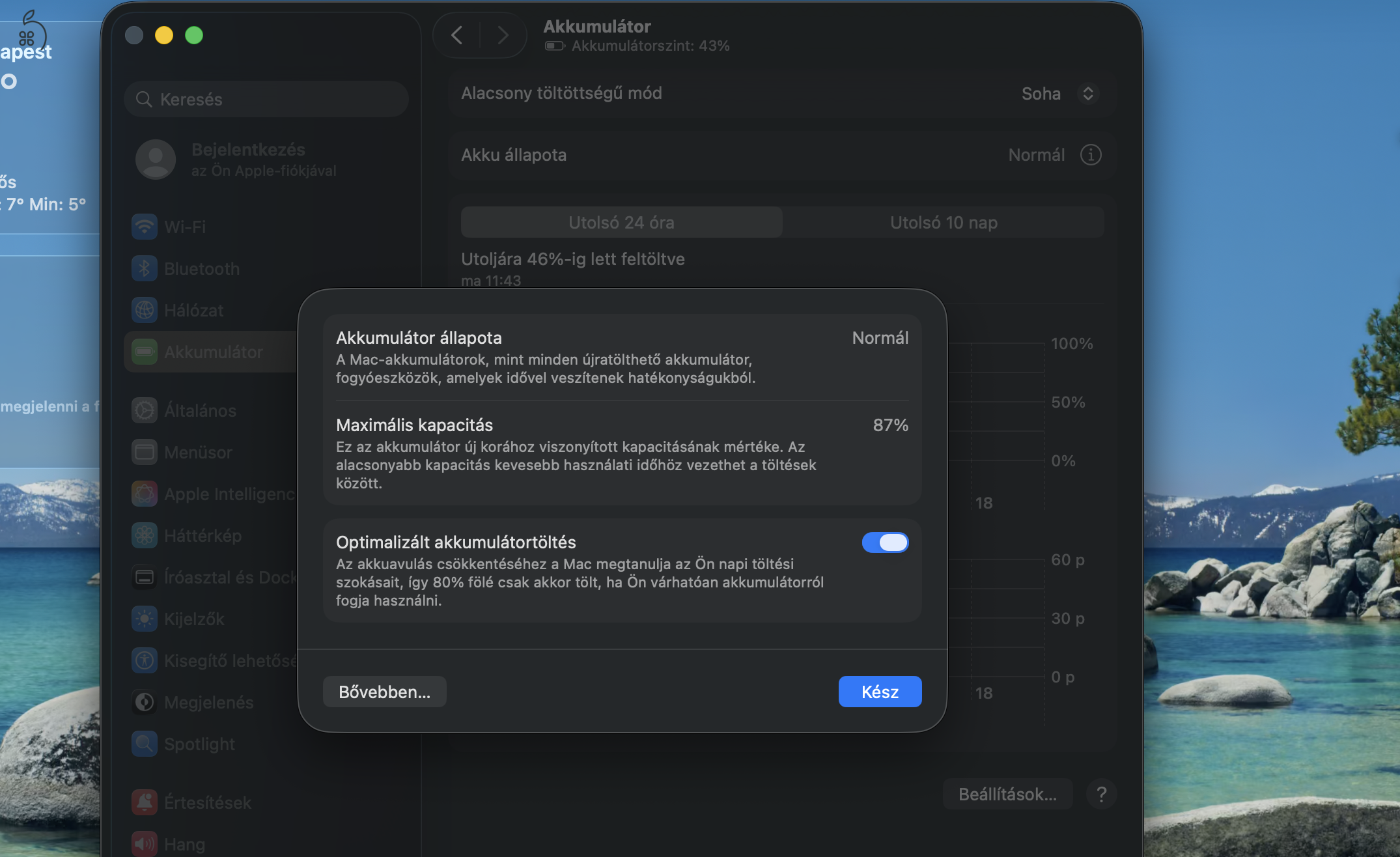
Task: Open Bluetooth settings from sidebar
Action: pos(144,268)
